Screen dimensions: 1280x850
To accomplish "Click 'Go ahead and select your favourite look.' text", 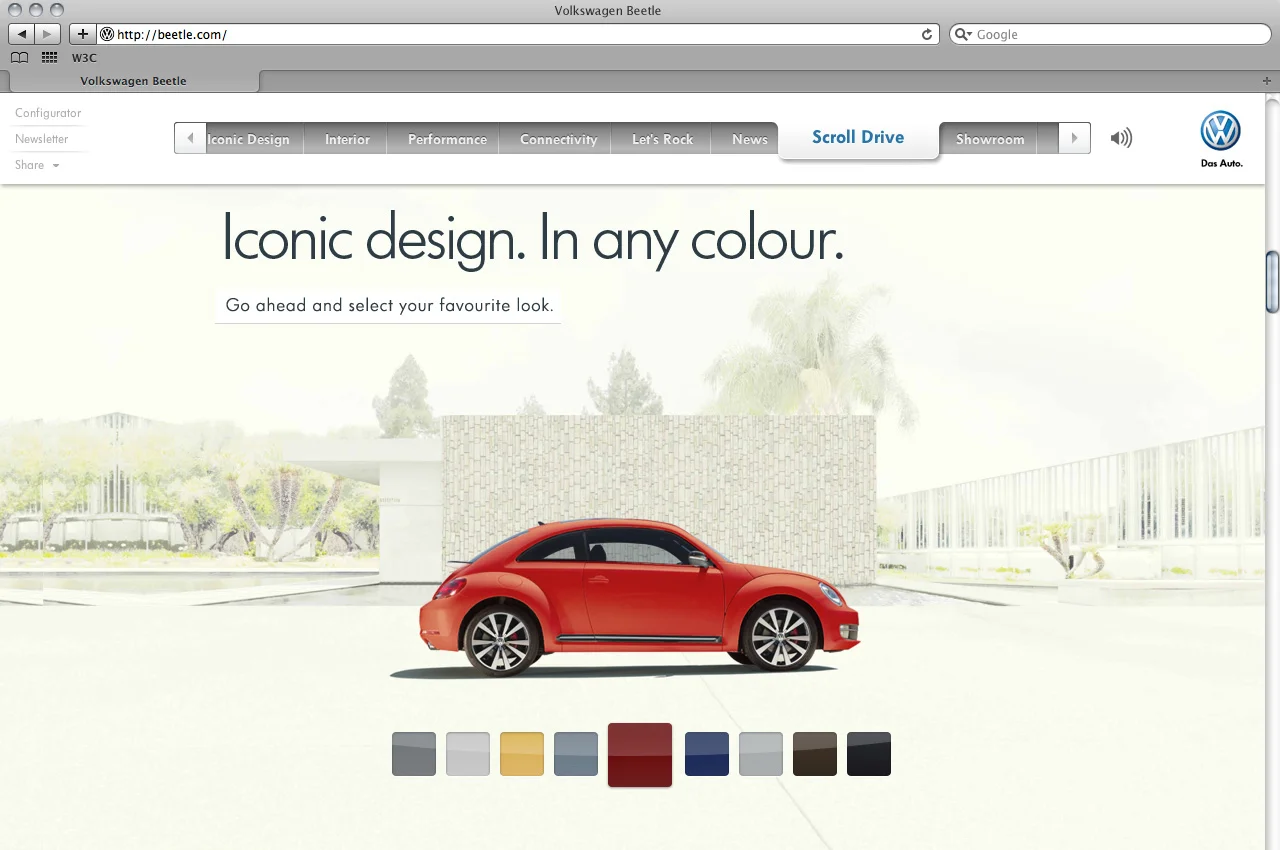I will pos(389,305).
